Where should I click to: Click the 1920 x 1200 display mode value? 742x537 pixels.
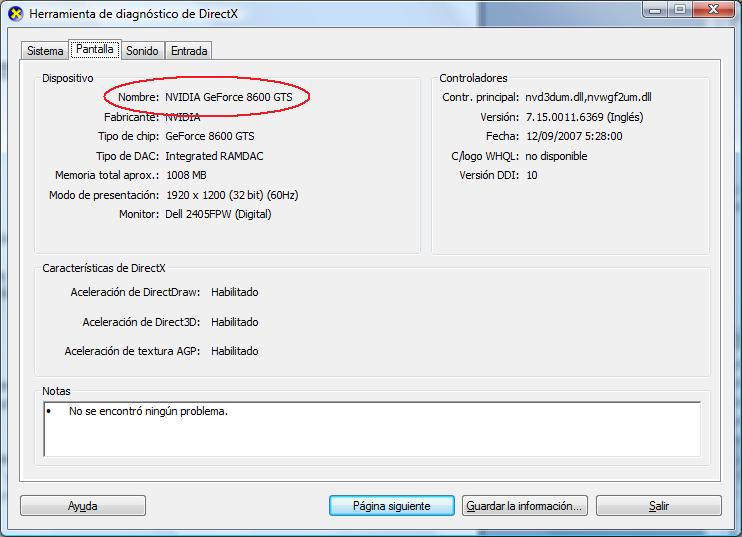(232, 195)
